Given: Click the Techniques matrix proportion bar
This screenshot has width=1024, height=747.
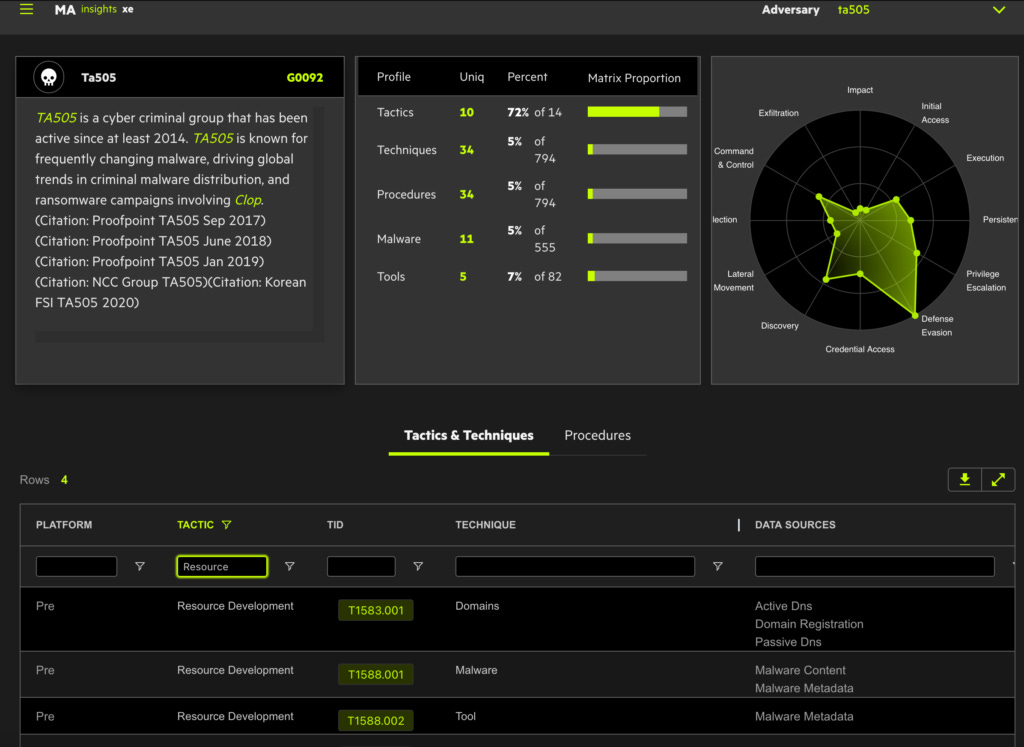Looking at the screenshot, I should pos(637,150).
